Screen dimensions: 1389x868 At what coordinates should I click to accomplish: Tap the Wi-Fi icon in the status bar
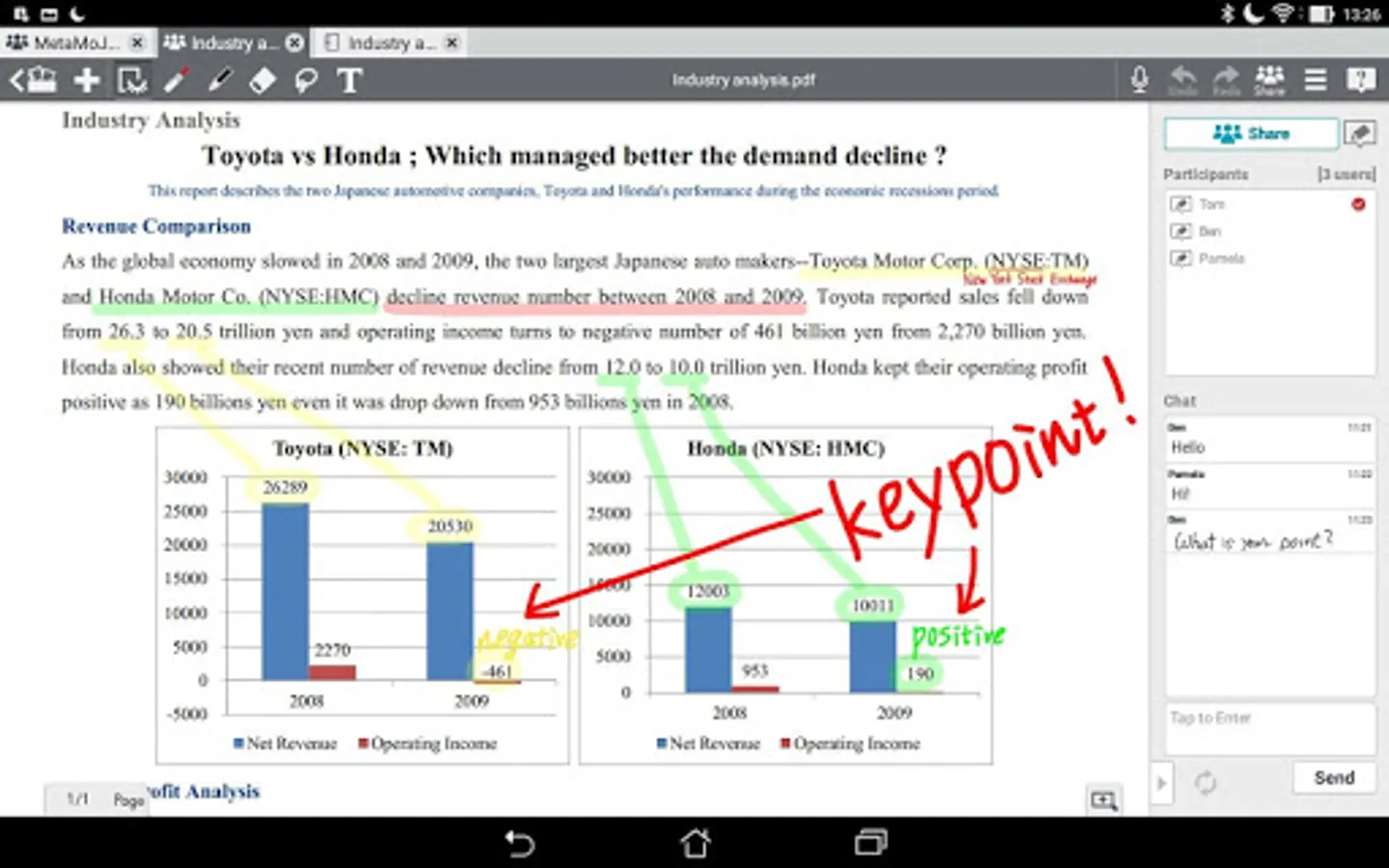[1283, 14]
